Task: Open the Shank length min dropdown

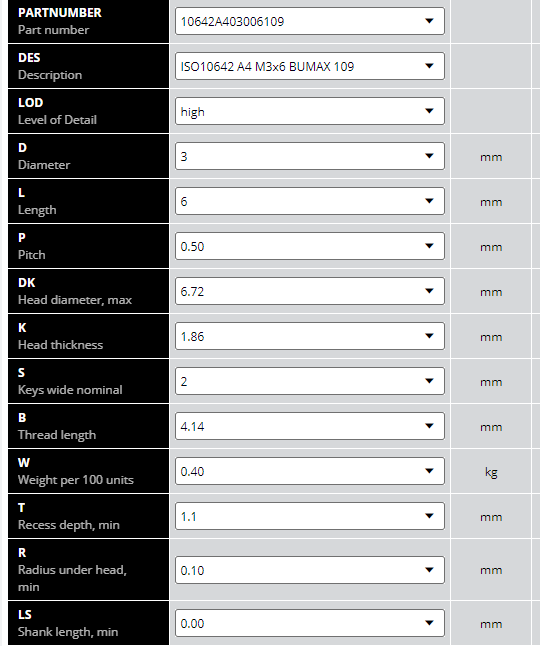Action: click(x=310, y=623)
